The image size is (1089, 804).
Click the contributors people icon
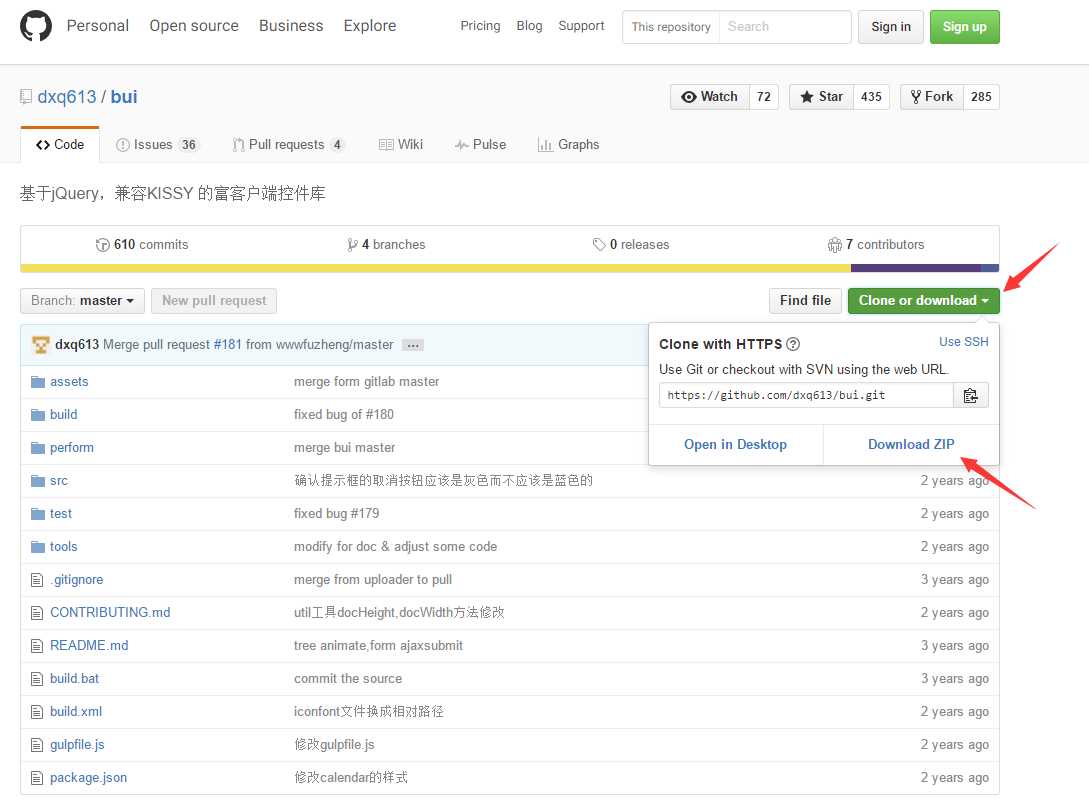(x=834, y=245)
